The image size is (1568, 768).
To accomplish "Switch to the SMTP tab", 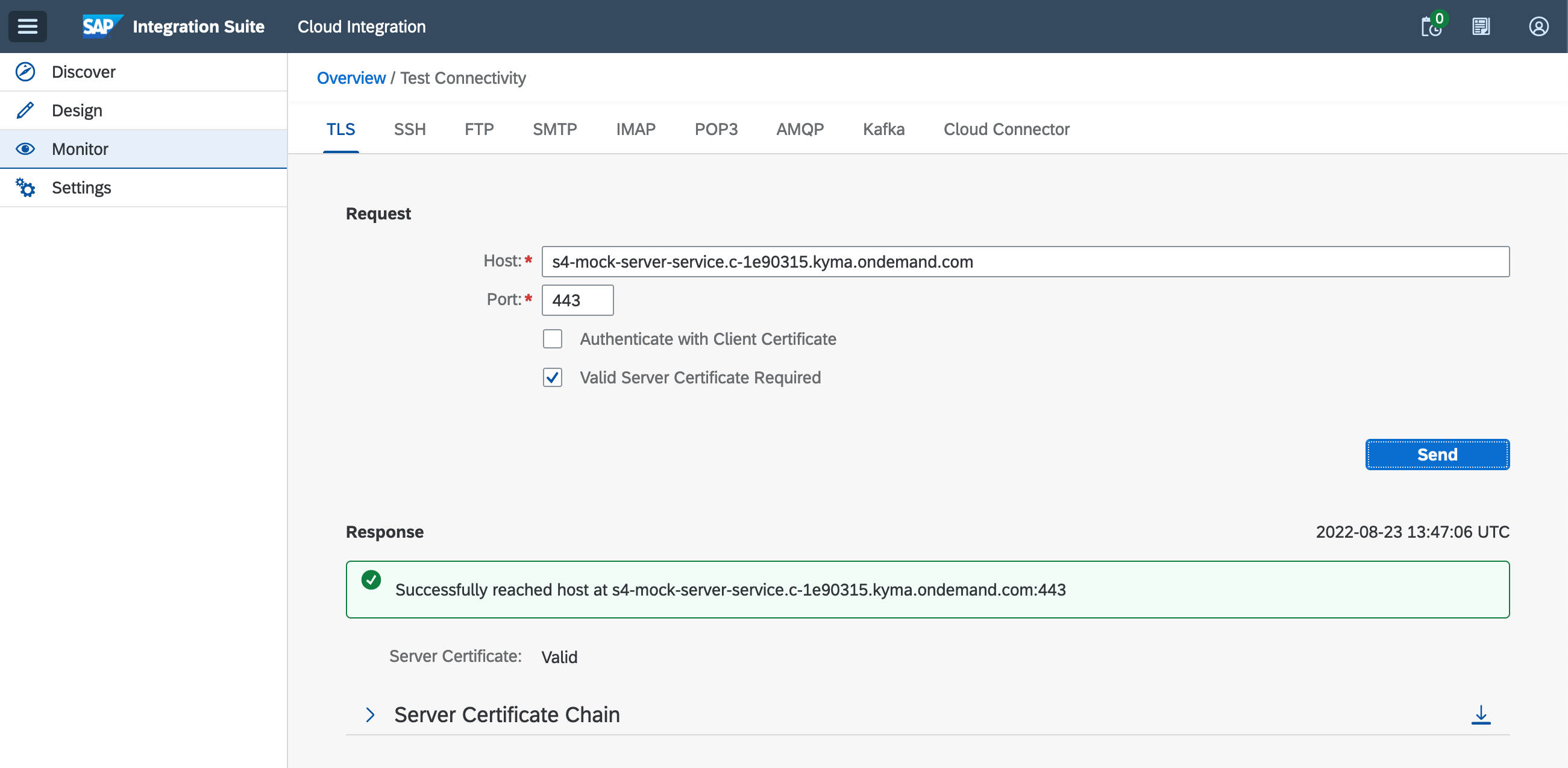I will click(554, 129).
